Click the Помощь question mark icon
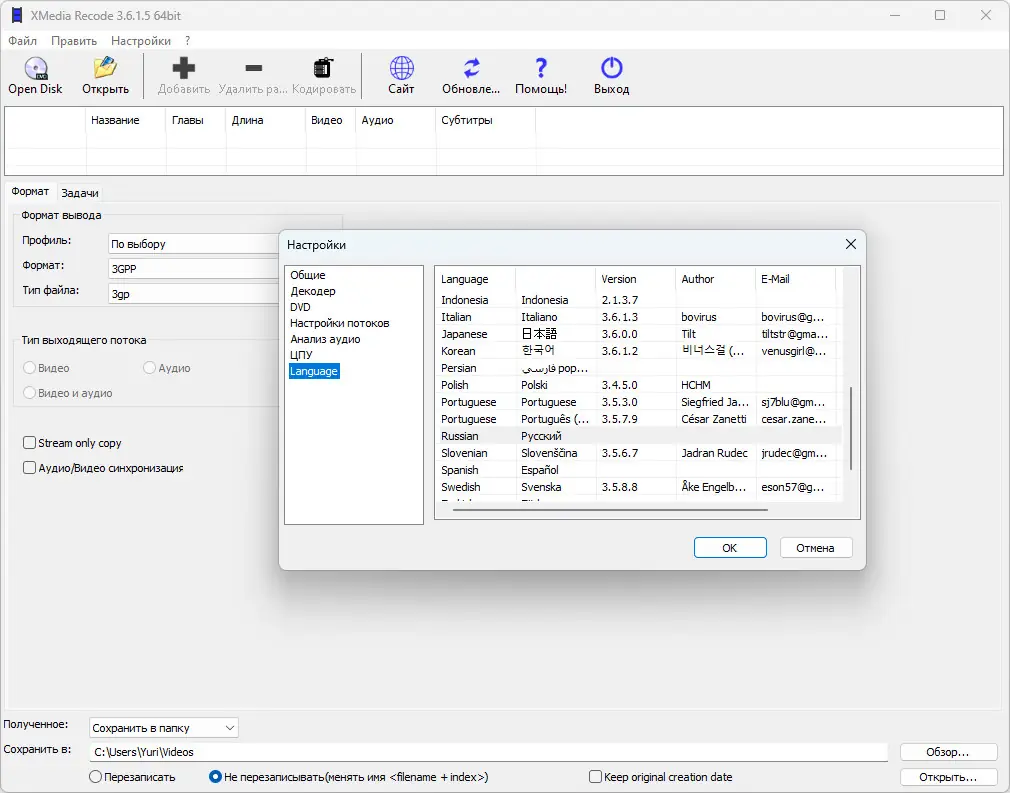 tap(541, 68)
